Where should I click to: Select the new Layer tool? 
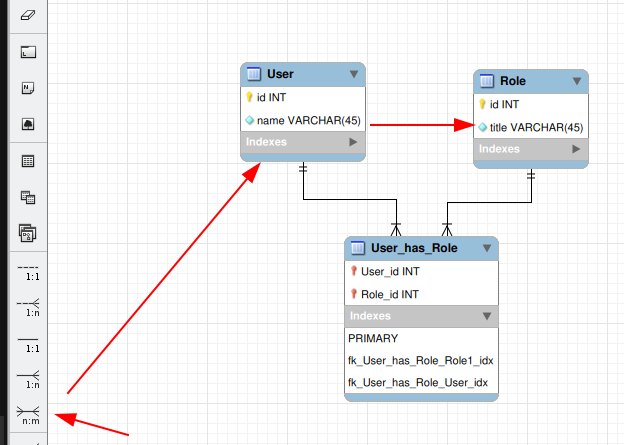tap(27, 52)
